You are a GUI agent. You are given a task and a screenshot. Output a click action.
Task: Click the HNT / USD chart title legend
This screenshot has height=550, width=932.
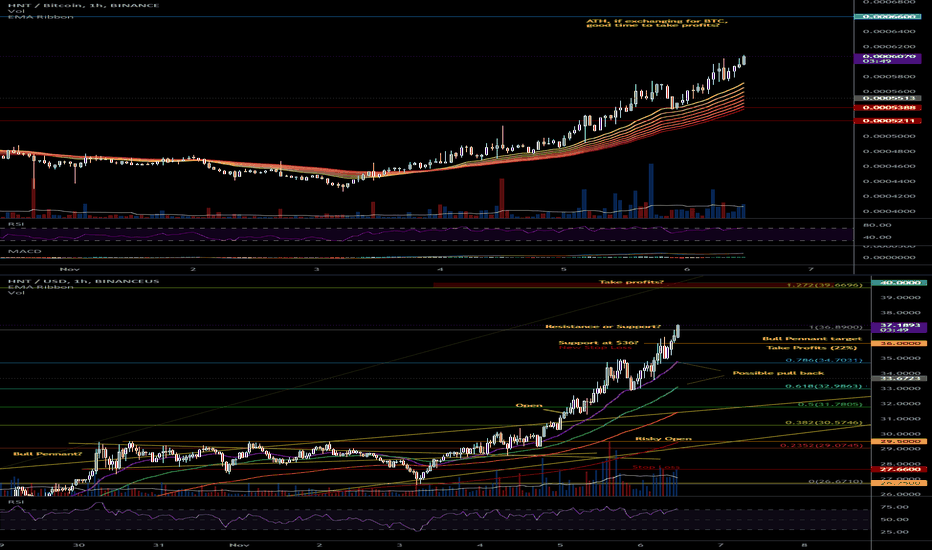tap(83, 281)
